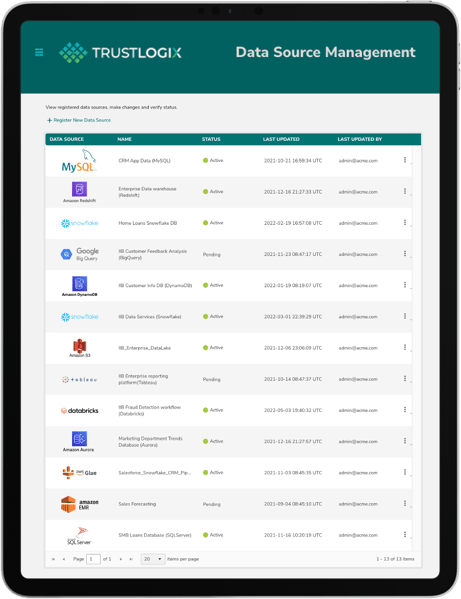Viewport: 461px width, 599px height.
Task: Open actions menu for Enterprise reporting platform row
Action: (405, 379)
